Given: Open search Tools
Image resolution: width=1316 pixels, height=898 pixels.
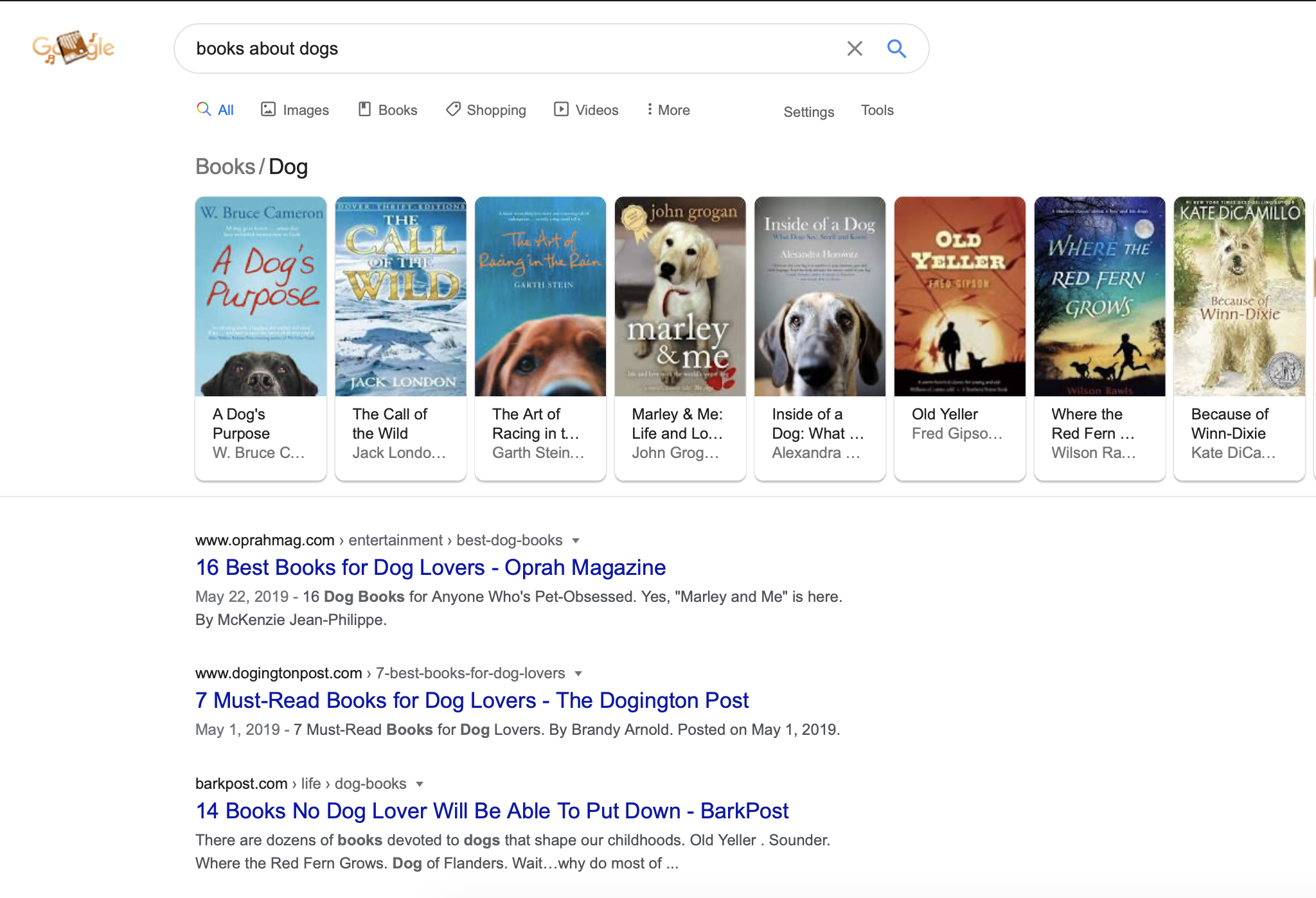Looking at the screenshot, I should pos(877,110).
